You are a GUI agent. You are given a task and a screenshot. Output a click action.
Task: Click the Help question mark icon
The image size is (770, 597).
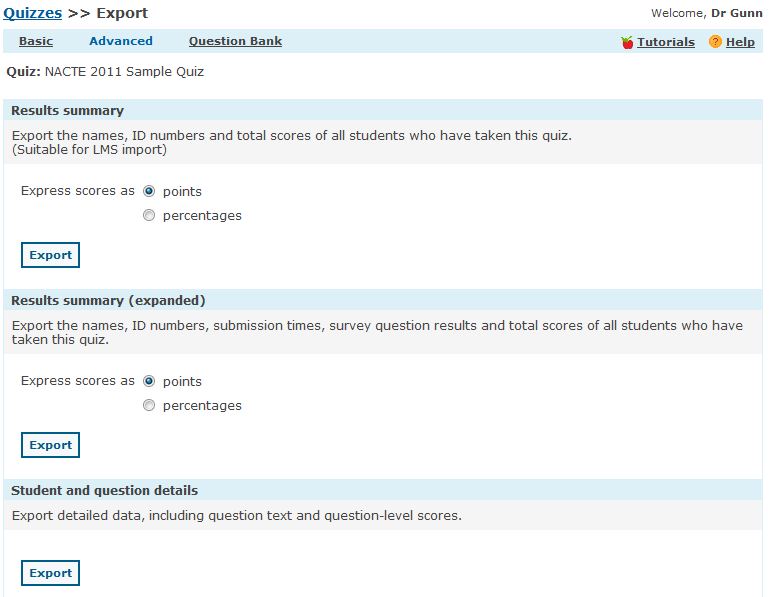[715, 42]
